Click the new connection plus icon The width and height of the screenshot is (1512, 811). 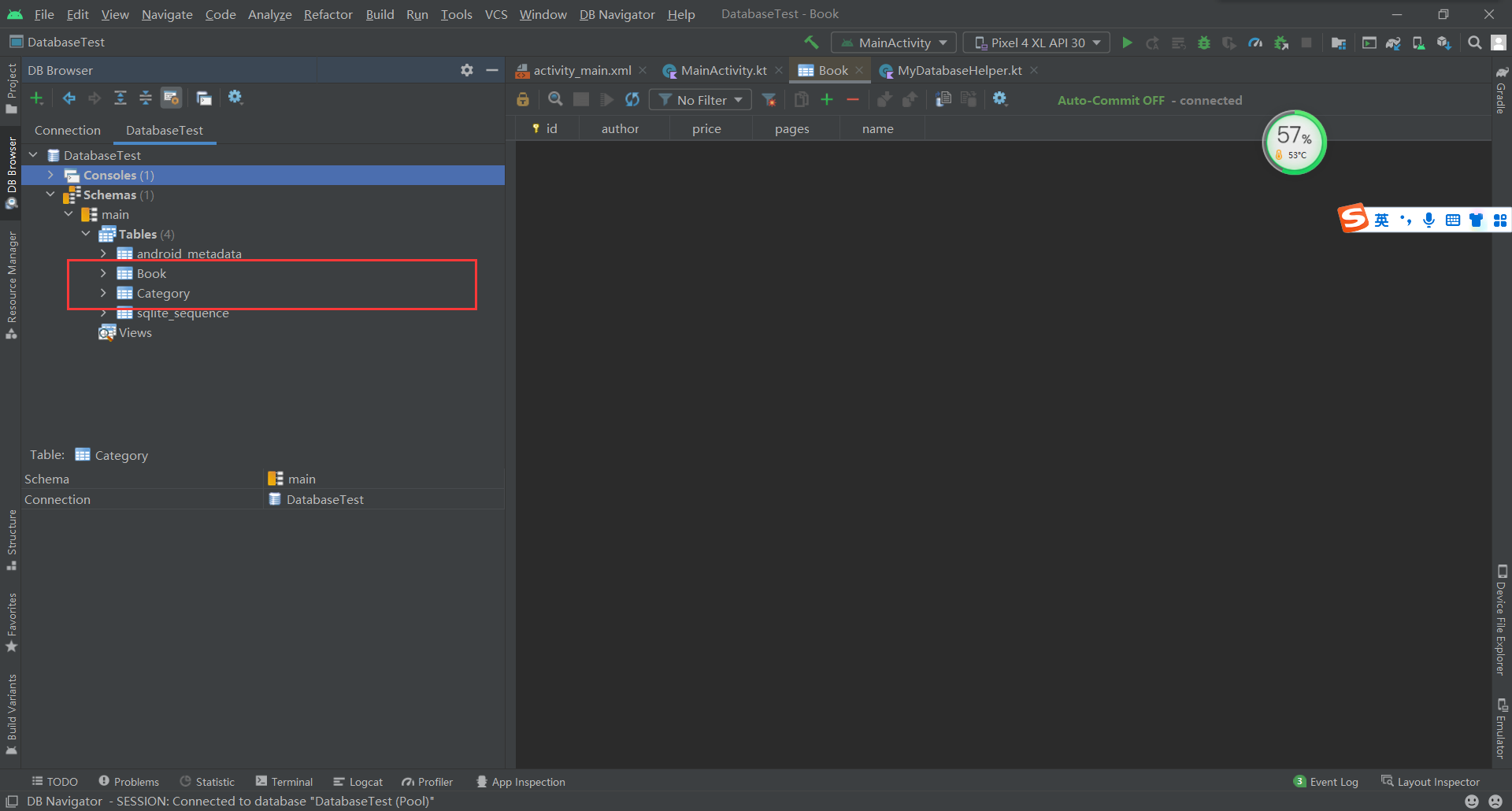tap(36, 98)
